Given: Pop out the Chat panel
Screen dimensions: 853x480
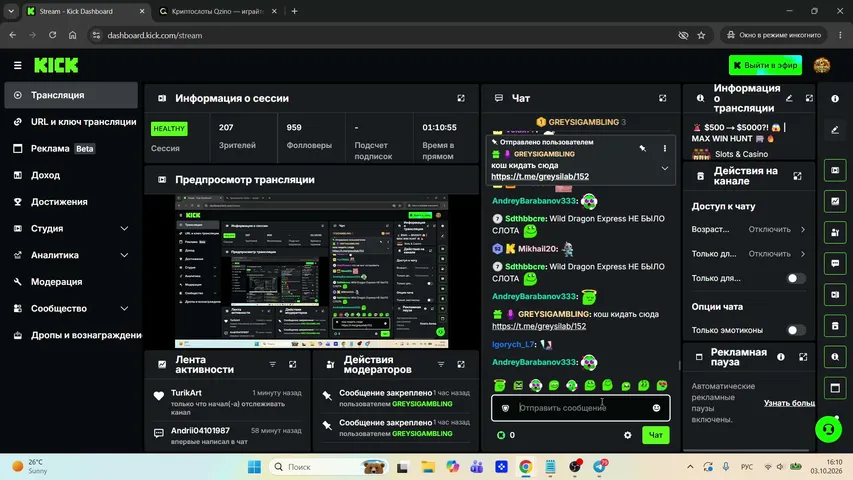Looking at the screenshot, I should click(663, 99).
